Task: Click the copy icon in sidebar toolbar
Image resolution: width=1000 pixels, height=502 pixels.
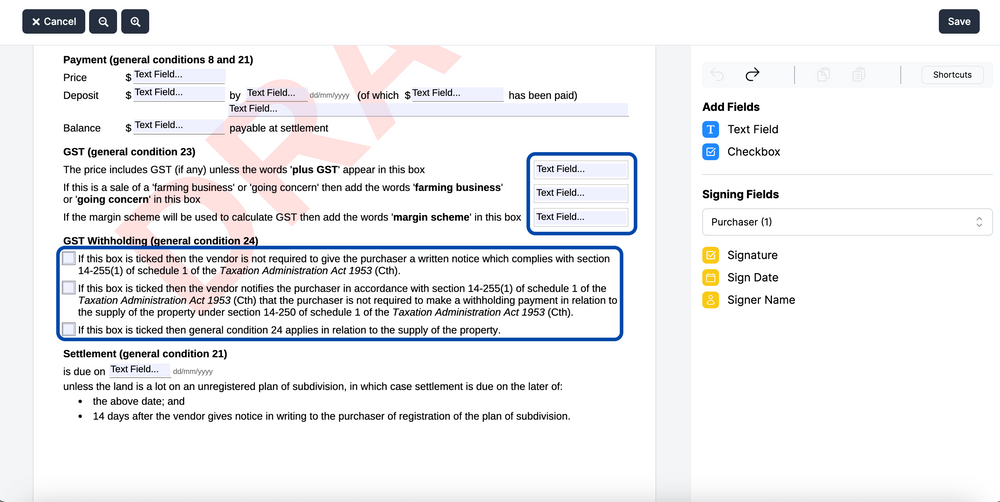Action: pyautogui.click(x=823, y=75)
